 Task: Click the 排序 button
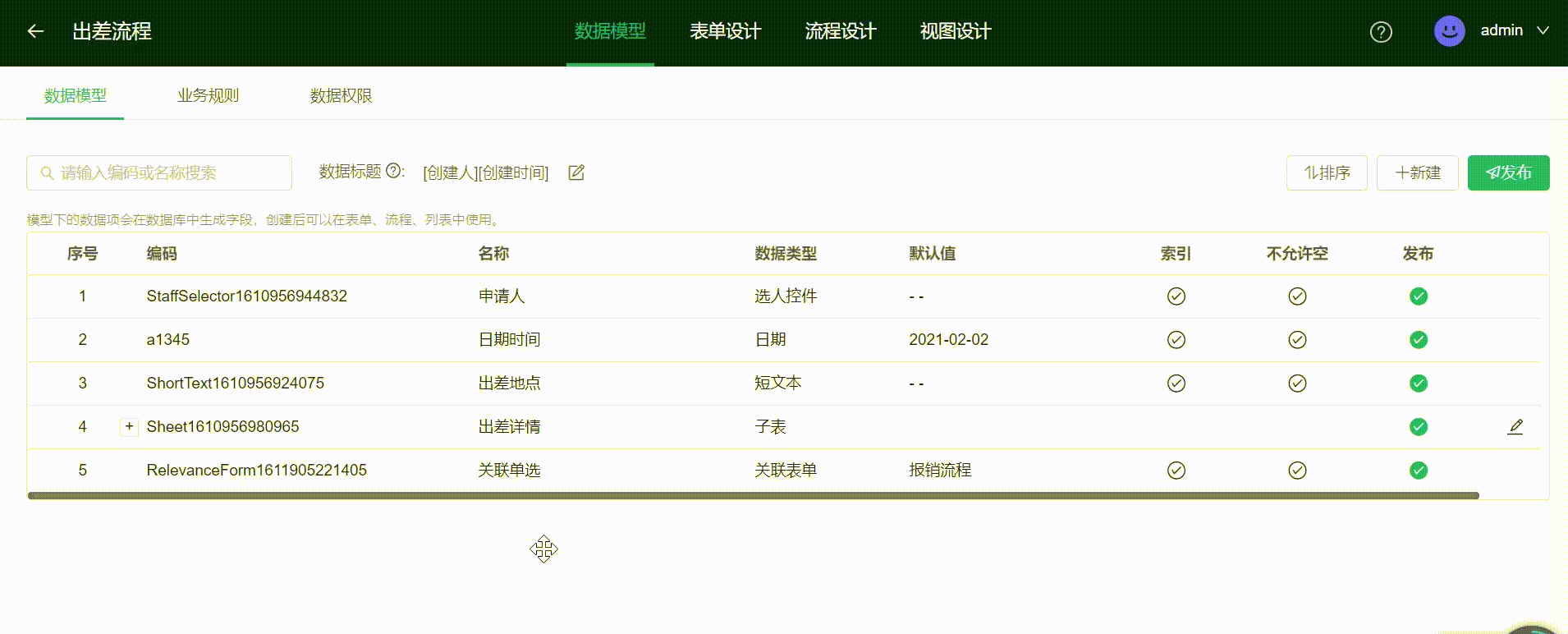[x=1327, y=172]
